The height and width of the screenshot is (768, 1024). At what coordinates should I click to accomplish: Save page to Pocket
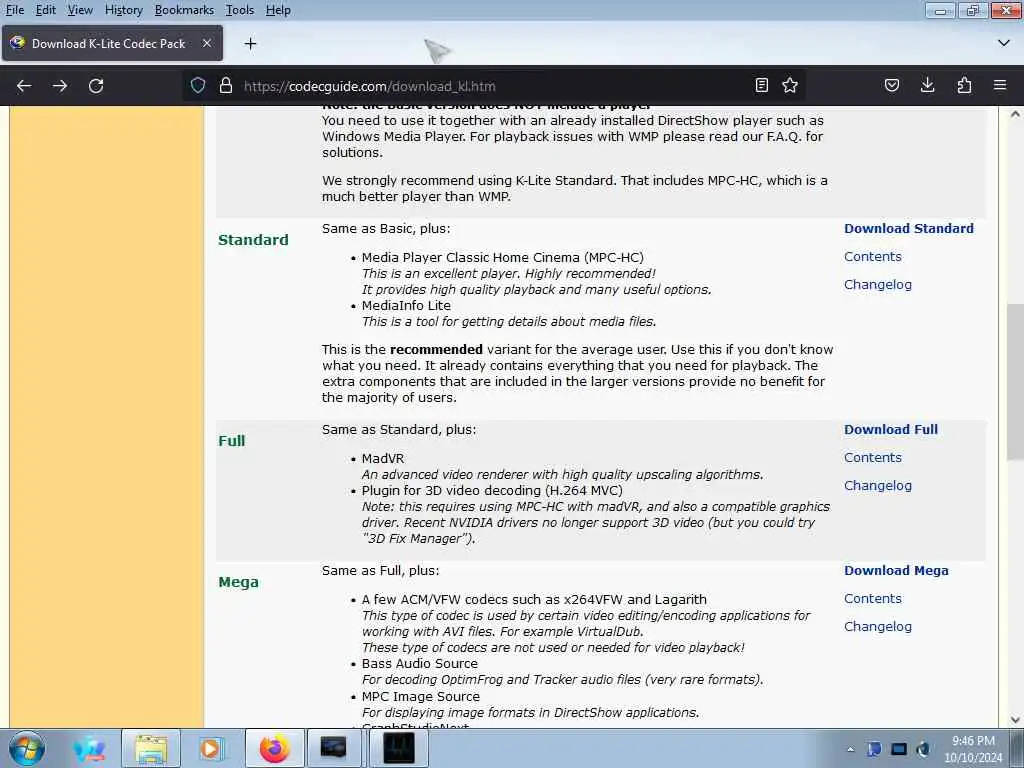[892, 86]
